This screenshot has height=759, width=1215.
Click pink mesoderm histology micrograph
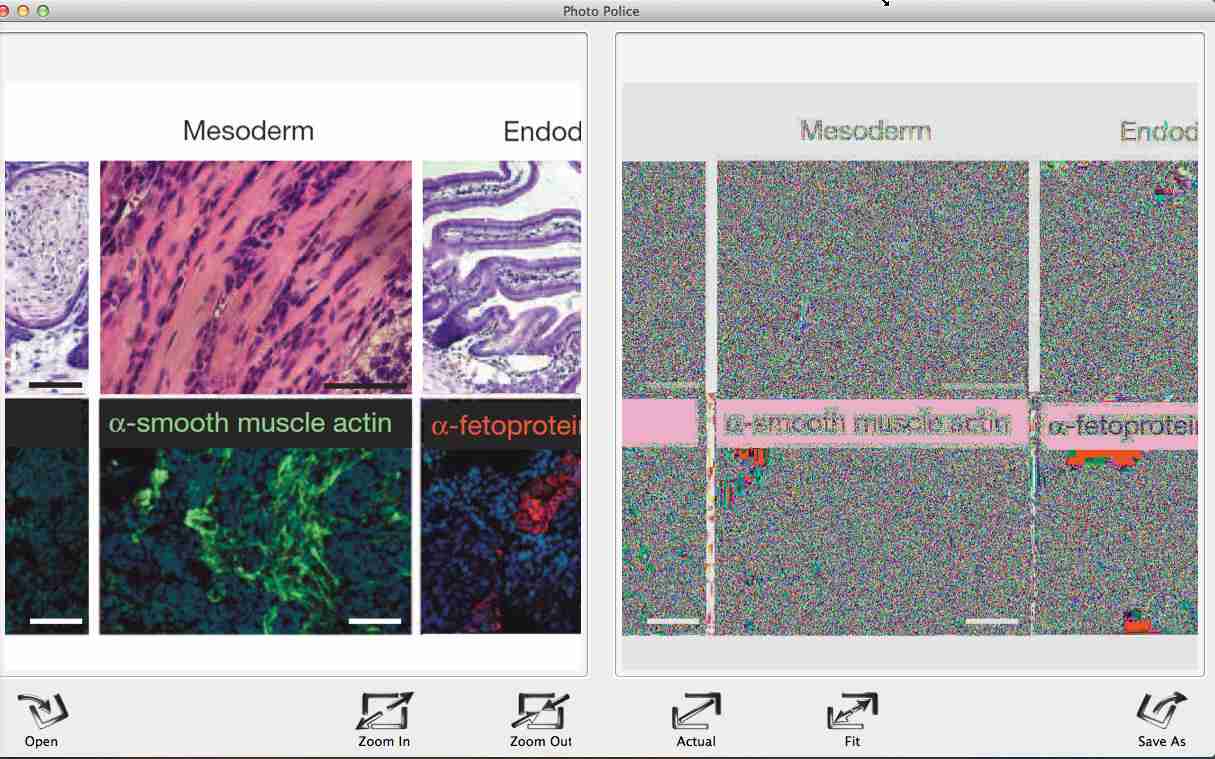pos(256,277)
